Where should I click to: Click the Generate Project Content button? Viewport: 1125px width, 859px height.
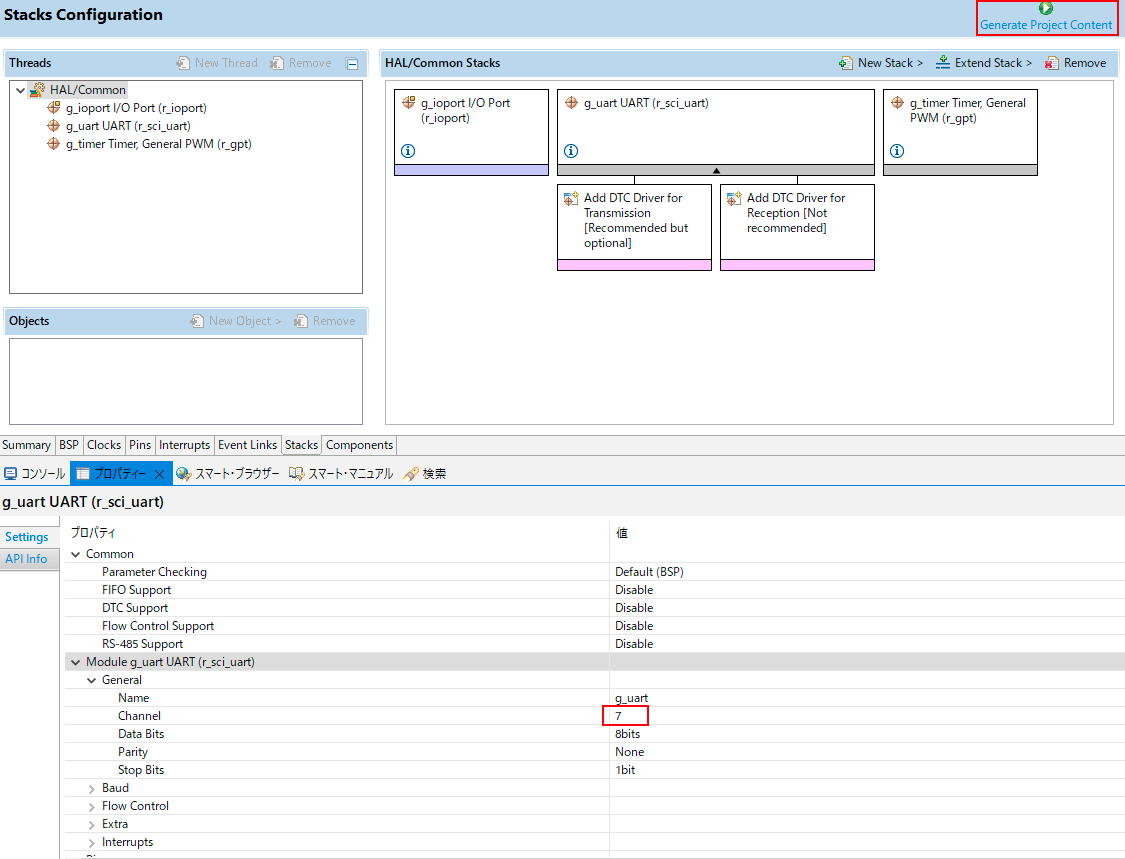[x=1045, y=18]
